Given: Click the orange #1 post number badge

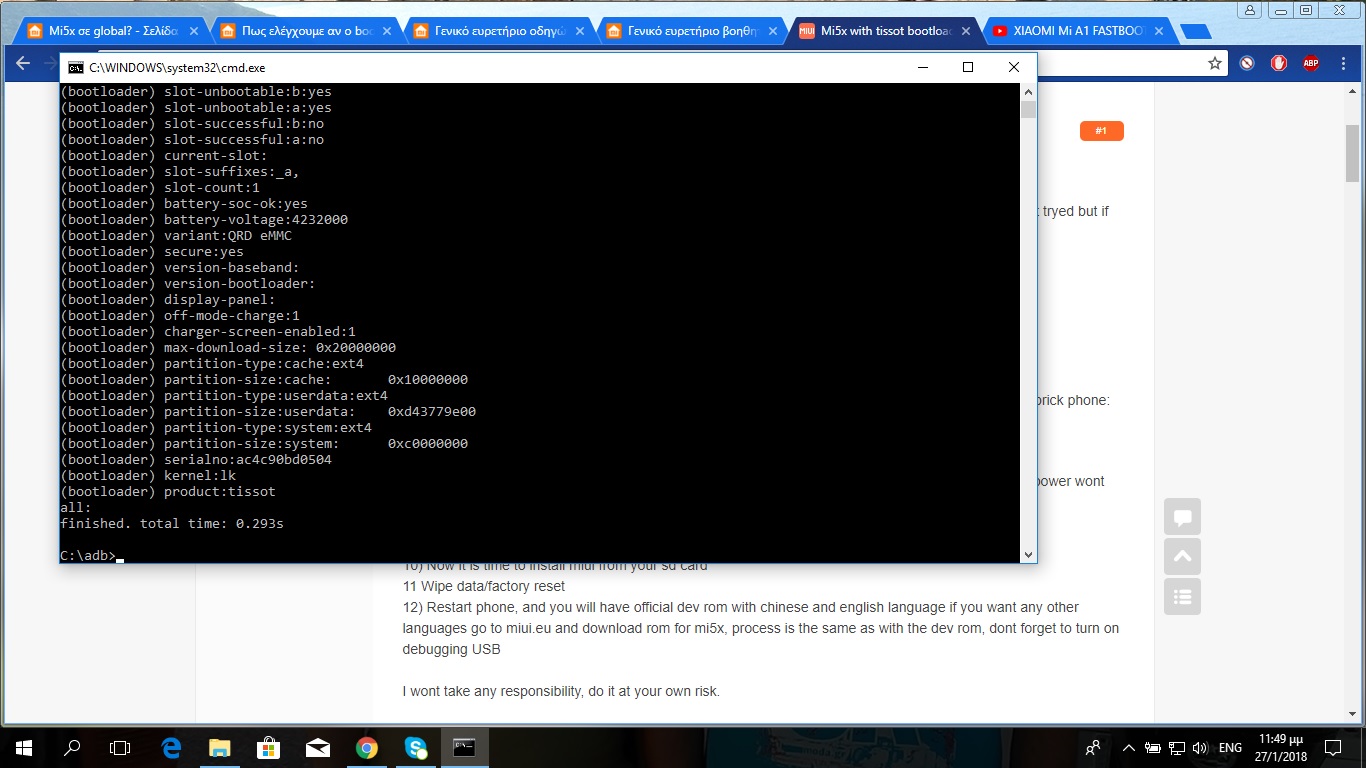Looking at the screenshot, I should pyautogui.click(x=1101, y=131).
